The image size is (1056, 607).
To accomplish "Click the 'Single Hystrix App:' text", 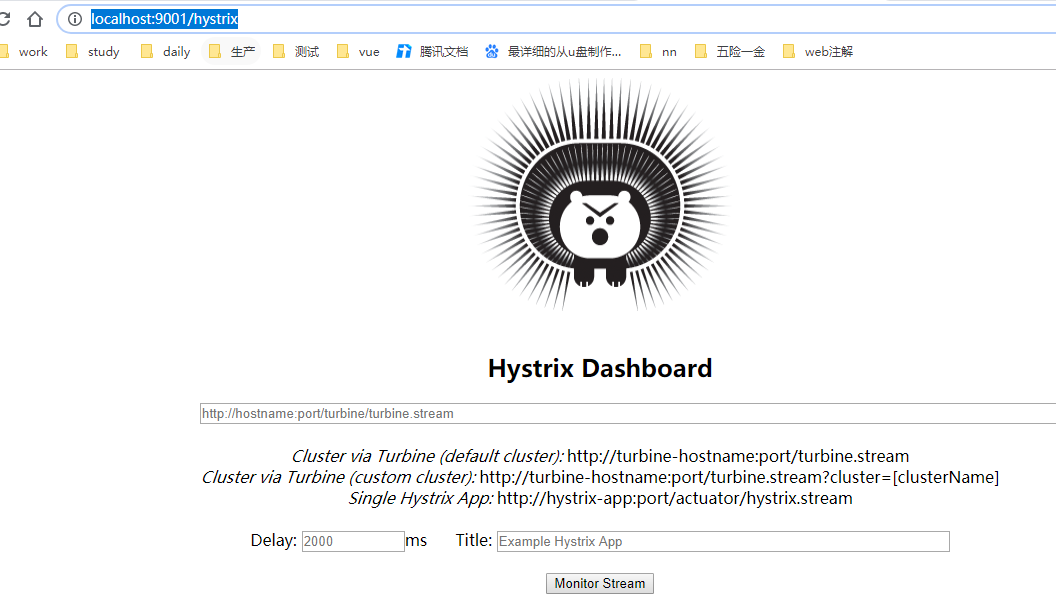I will click(421, 498).
